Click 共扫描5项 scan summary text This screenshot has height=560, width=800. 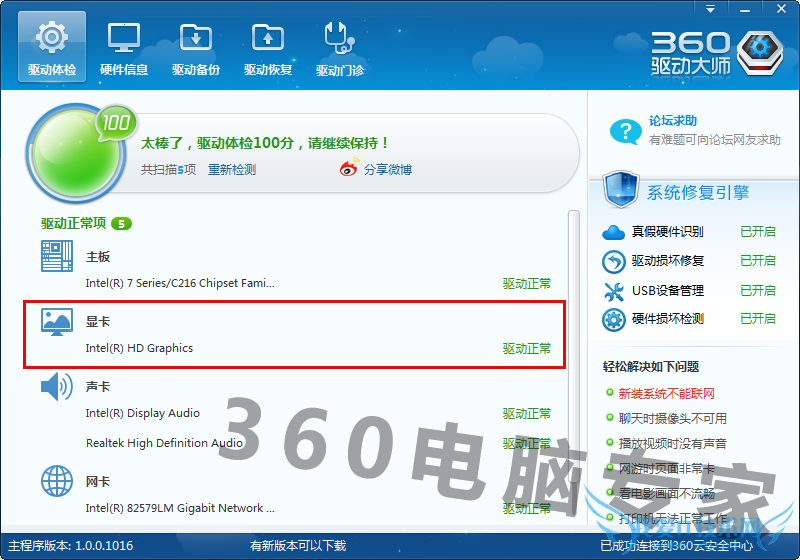(168, 169)
